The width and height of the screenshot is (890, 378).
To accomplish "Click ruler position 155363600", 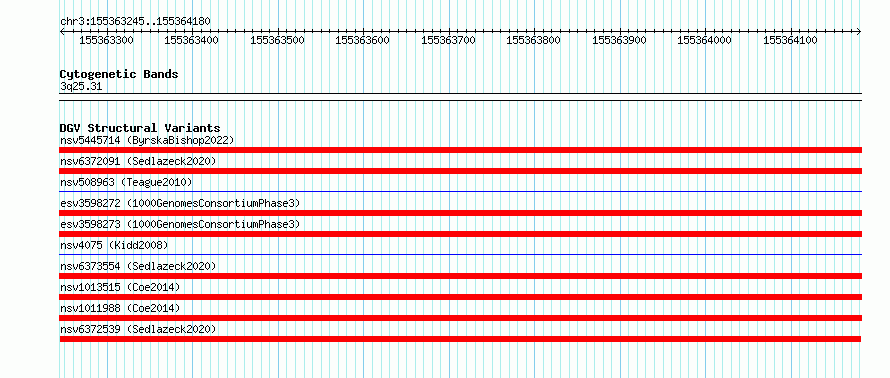I will (363, 40).
